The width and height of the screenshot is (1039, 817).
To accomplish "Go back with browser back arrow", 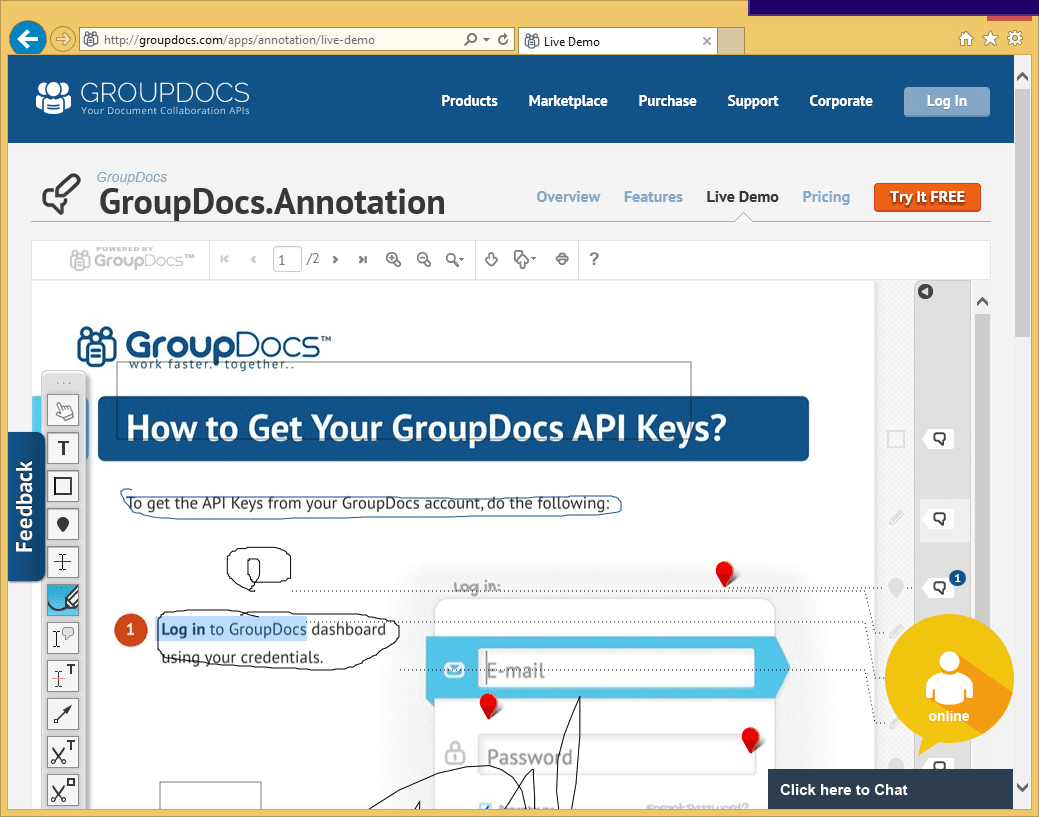I will (28, 39).
